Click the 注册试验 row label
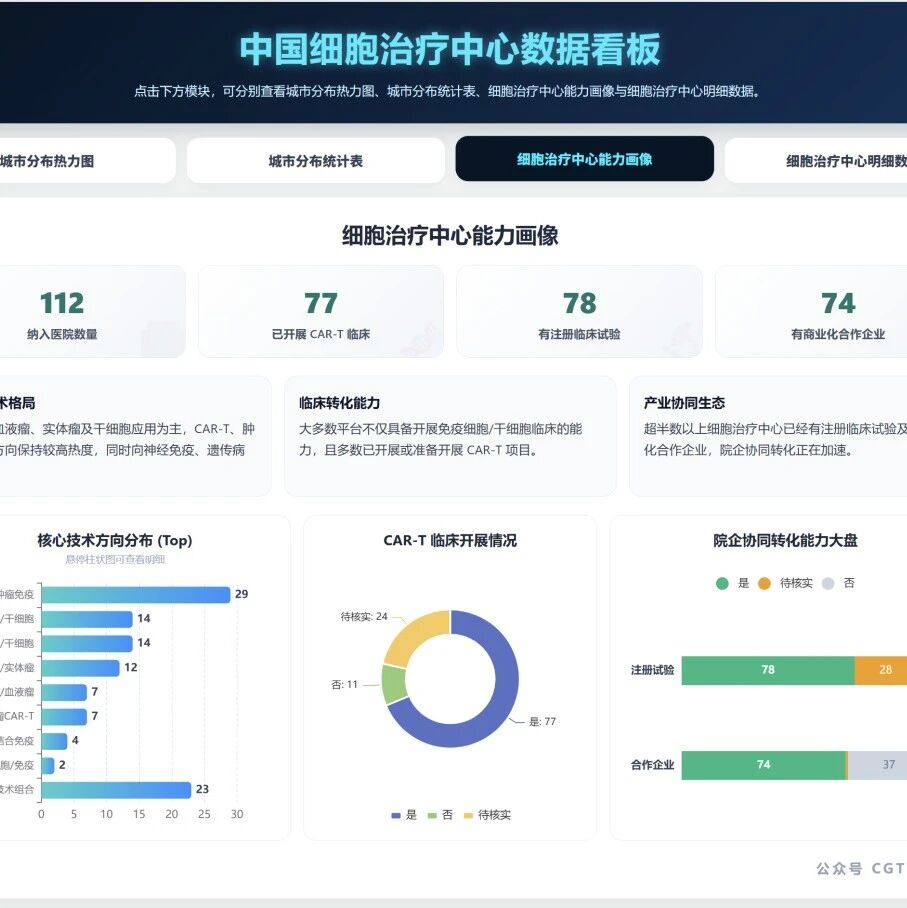This screenshot has height=908, width=907. click(652, 670)
